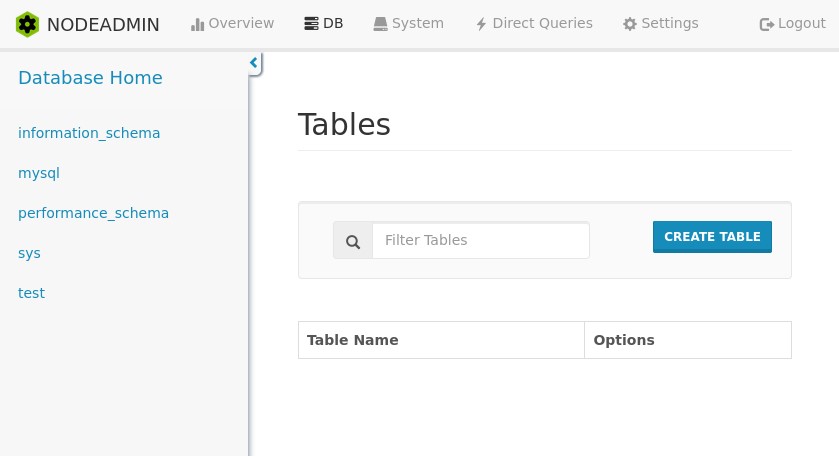Open the mysql database
The width and height of the screenshot is (839, 456).
pyautogui.click(x=39, y=173)
